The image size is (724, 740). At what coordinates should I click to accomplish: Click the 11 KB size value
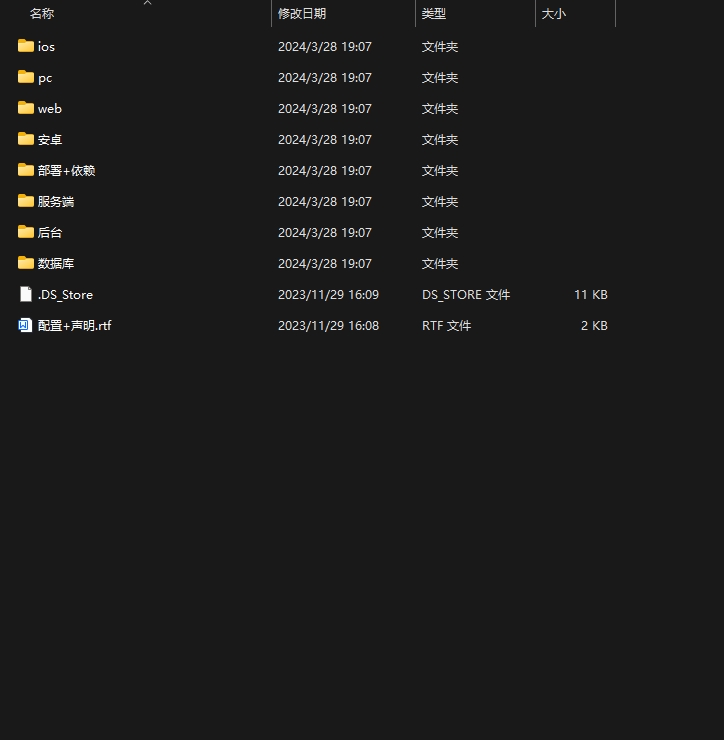(590, 294)
